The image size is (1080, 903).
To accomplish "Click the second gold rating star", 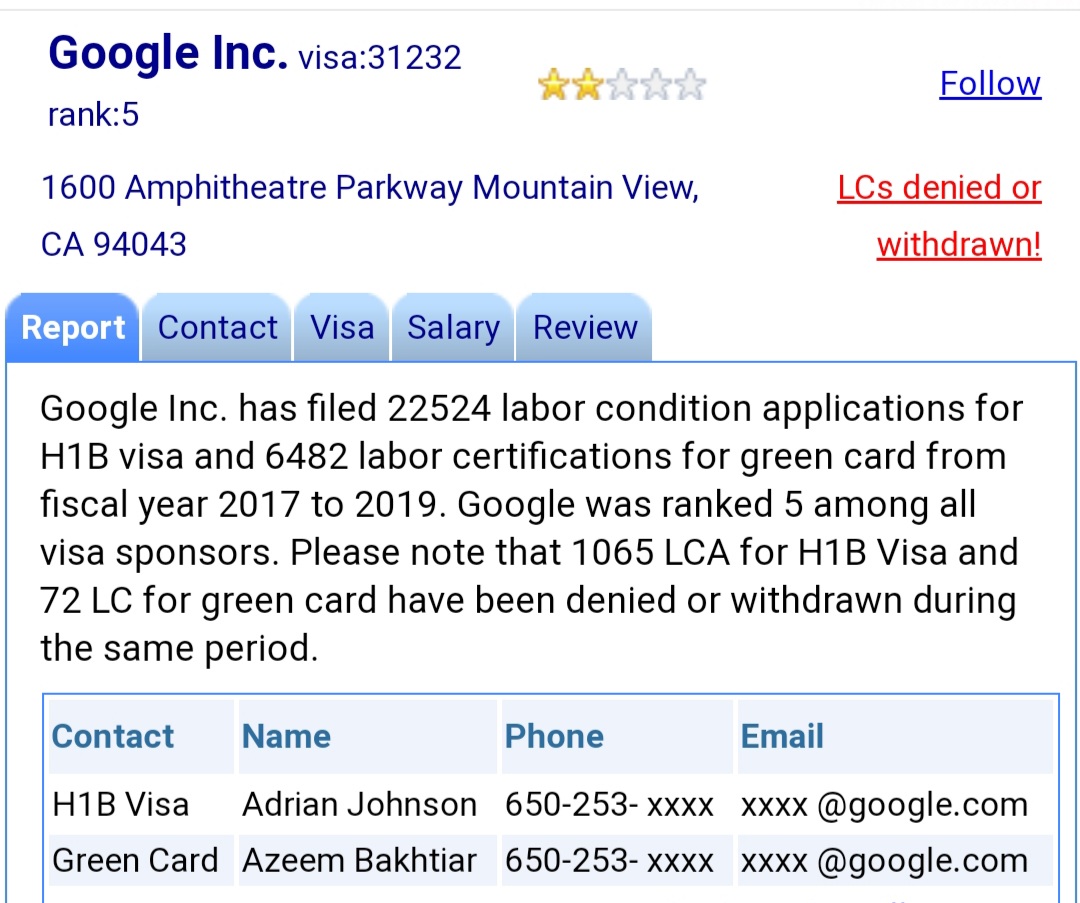I will pyautogui.click(x=587, y=86).
